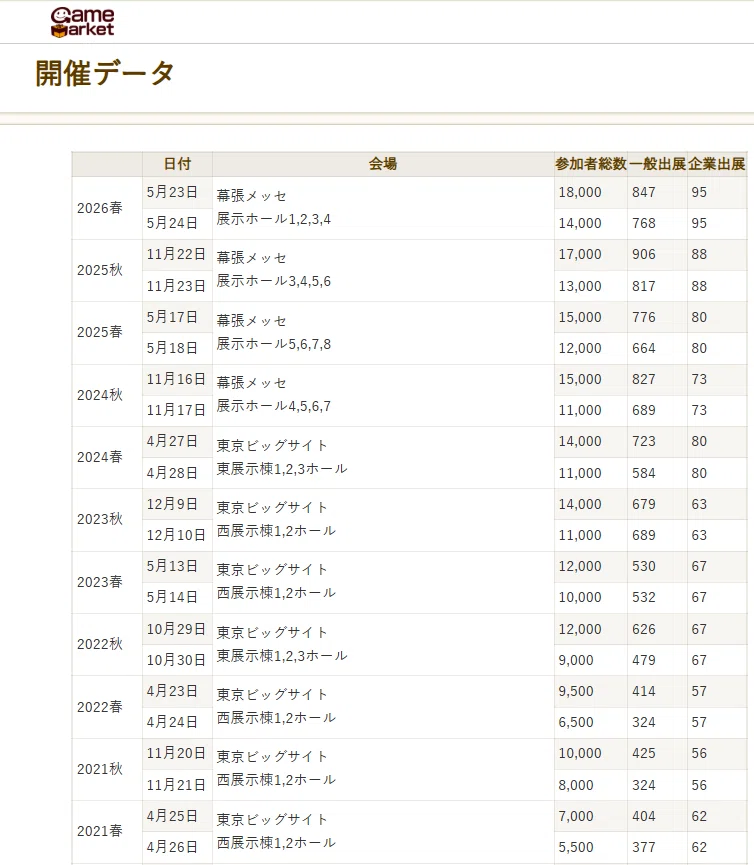Click the attendance value 9,500
The image size is (754, 865).
(576, 691)
